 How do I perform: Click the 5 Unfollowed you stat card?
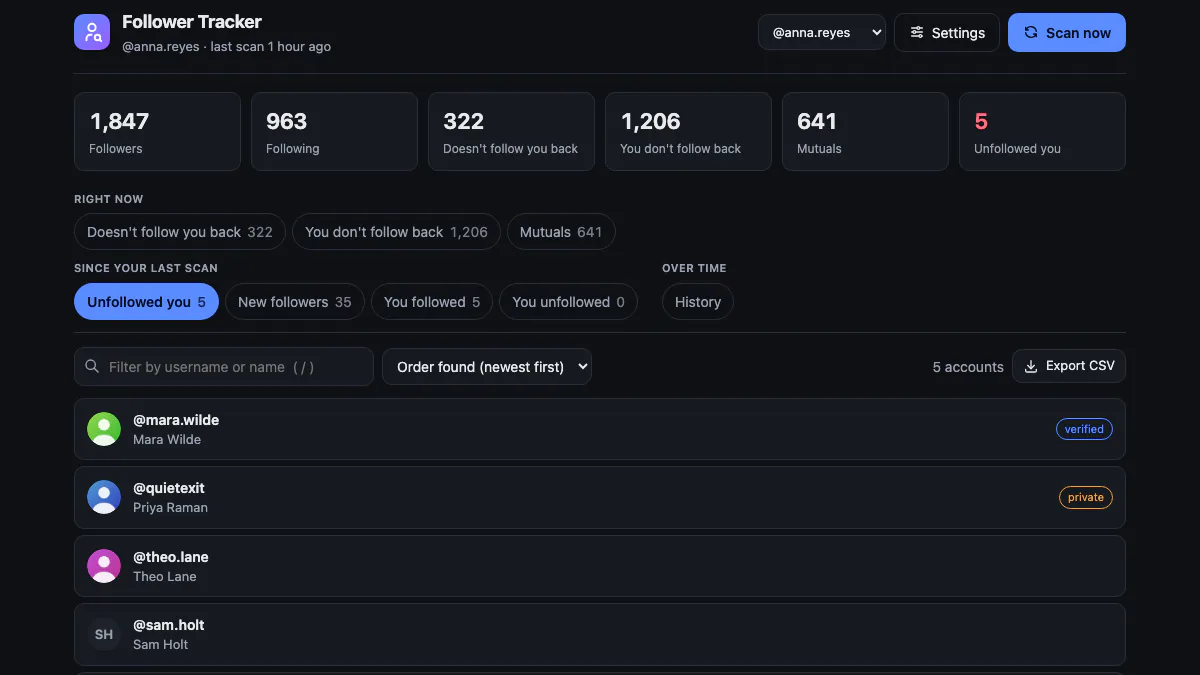tap(1042, 132)
